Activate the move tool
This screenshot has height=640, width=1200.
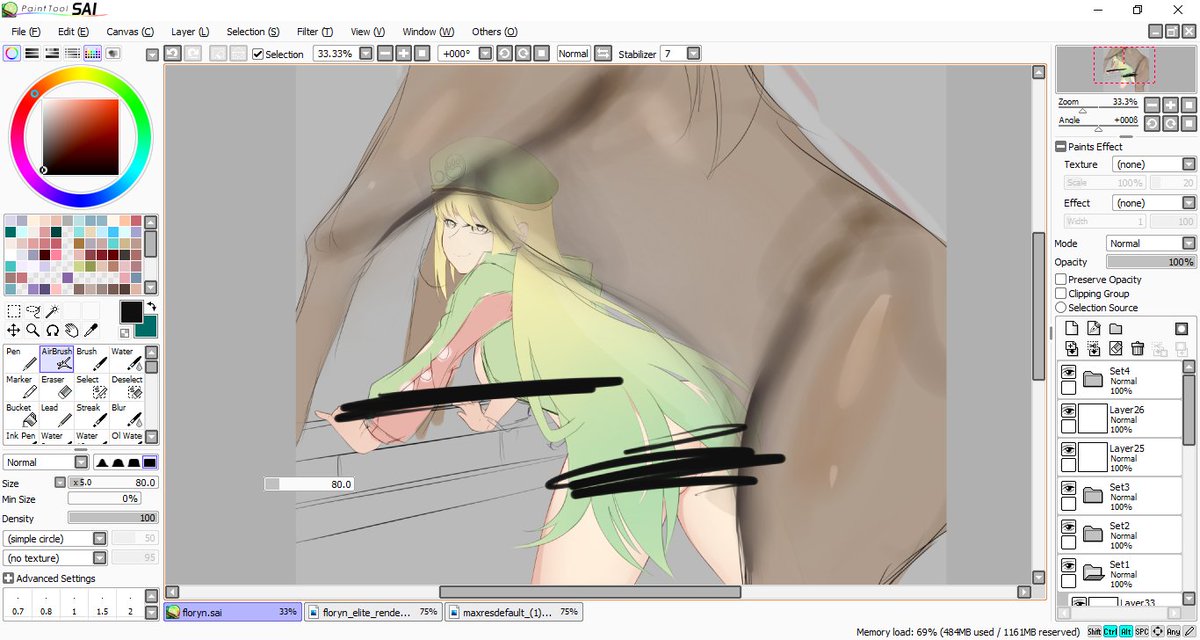click(14, 329)
